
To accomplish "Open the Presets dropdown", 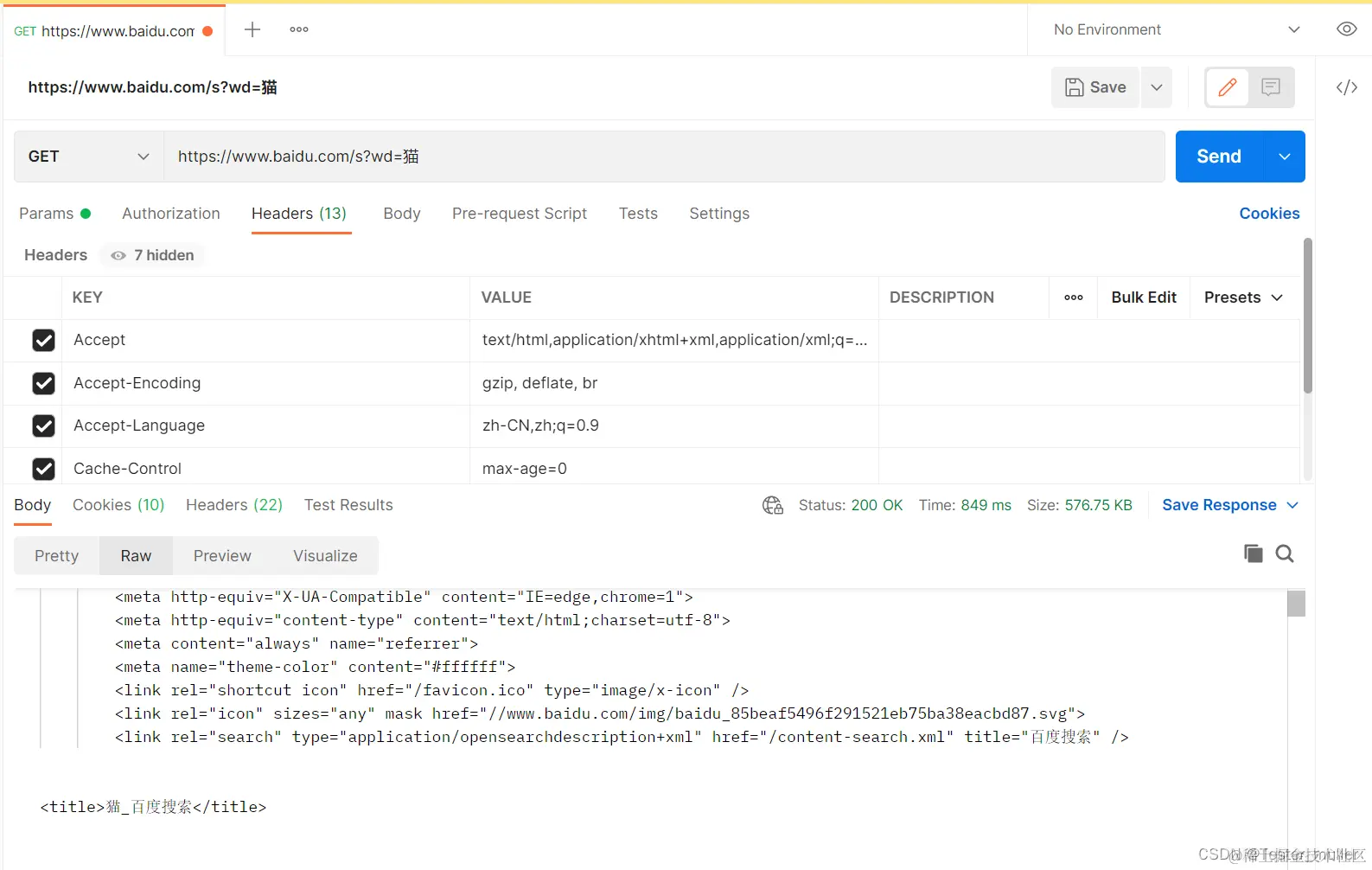I will pos(1243,297).
